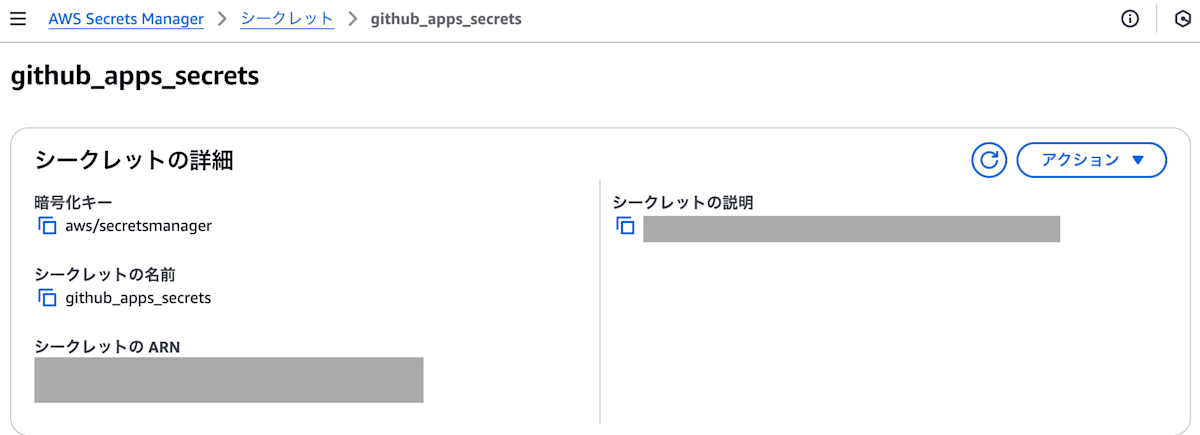
Task: Navigate to the シークレット breadcrumb link
Action: pos(287,19)
